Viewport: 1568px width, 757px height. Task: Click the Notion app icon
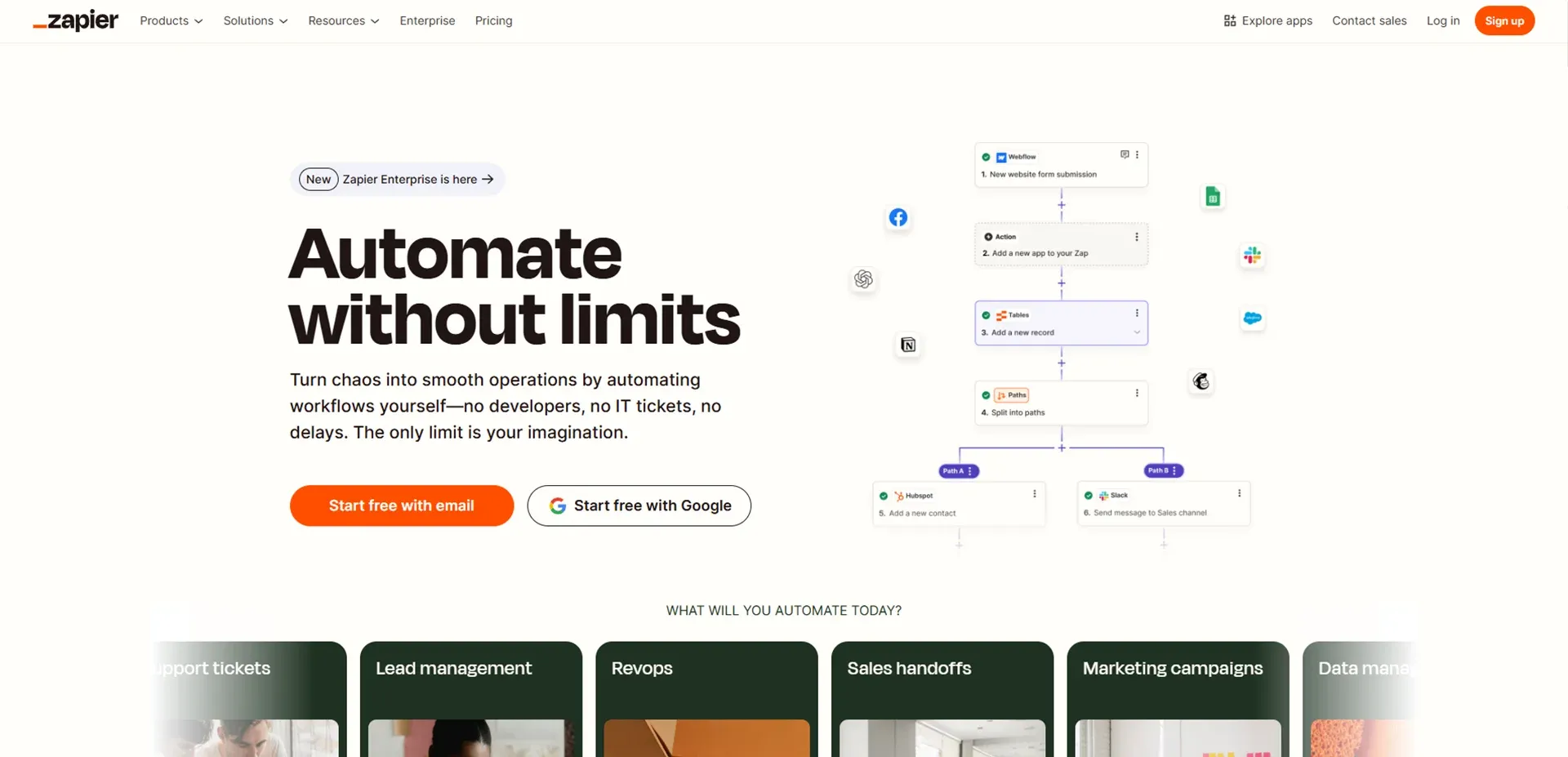click(908, 345)
